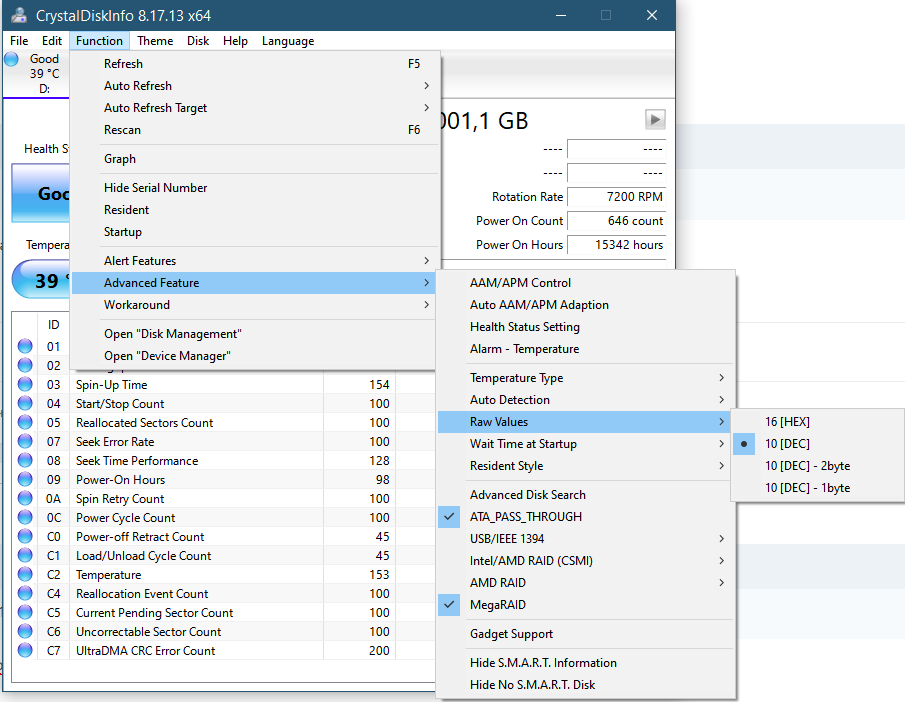The height and width of the screenshot is (702, 905).
Task: Select 16 [HEX] raw values format
Action: point(817,422)
